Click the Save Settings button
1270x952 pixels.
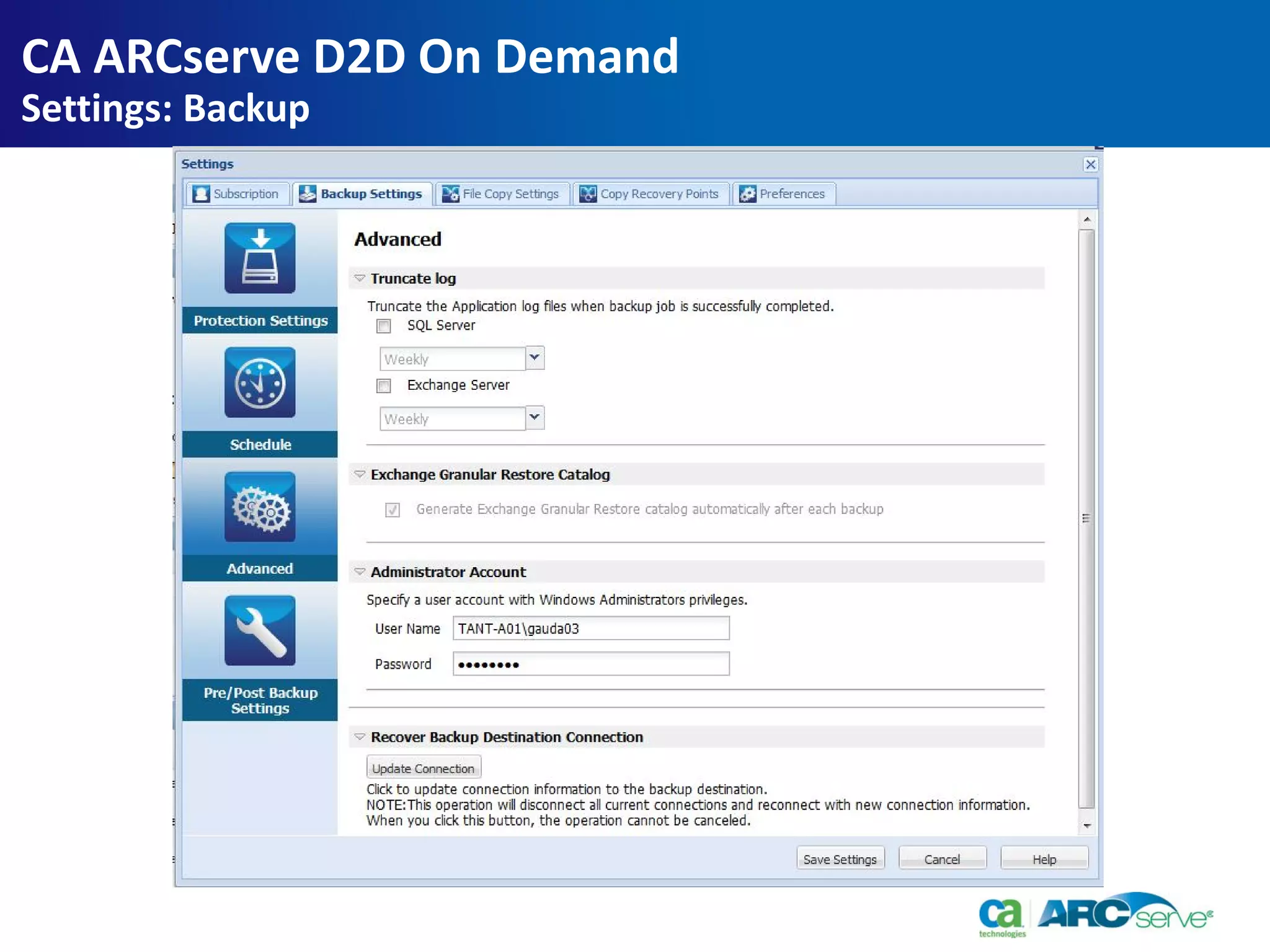(x=840, y=859)
